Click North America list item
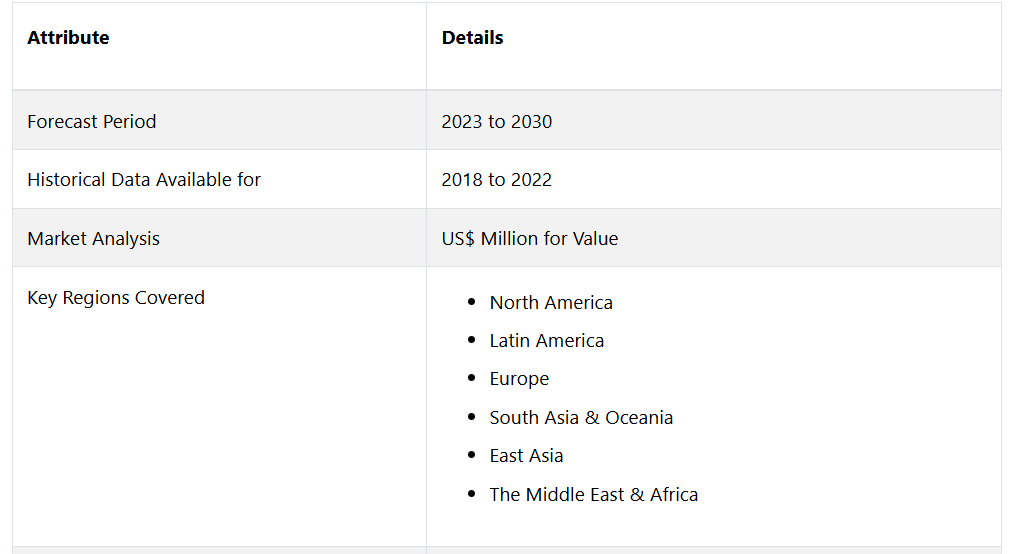 pos(551,302)
